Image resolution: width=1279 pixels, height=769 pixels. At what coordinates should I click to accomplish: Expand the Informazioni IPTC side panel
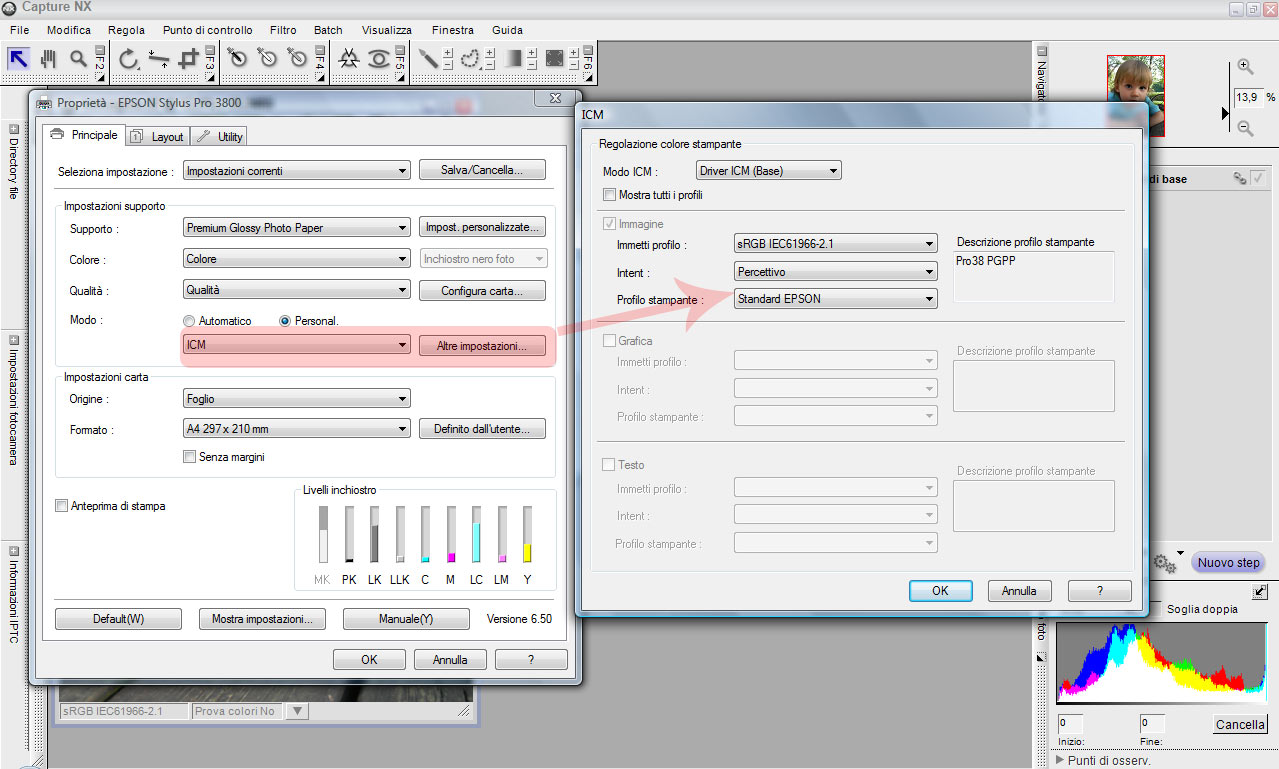click(x=13, y=550)
